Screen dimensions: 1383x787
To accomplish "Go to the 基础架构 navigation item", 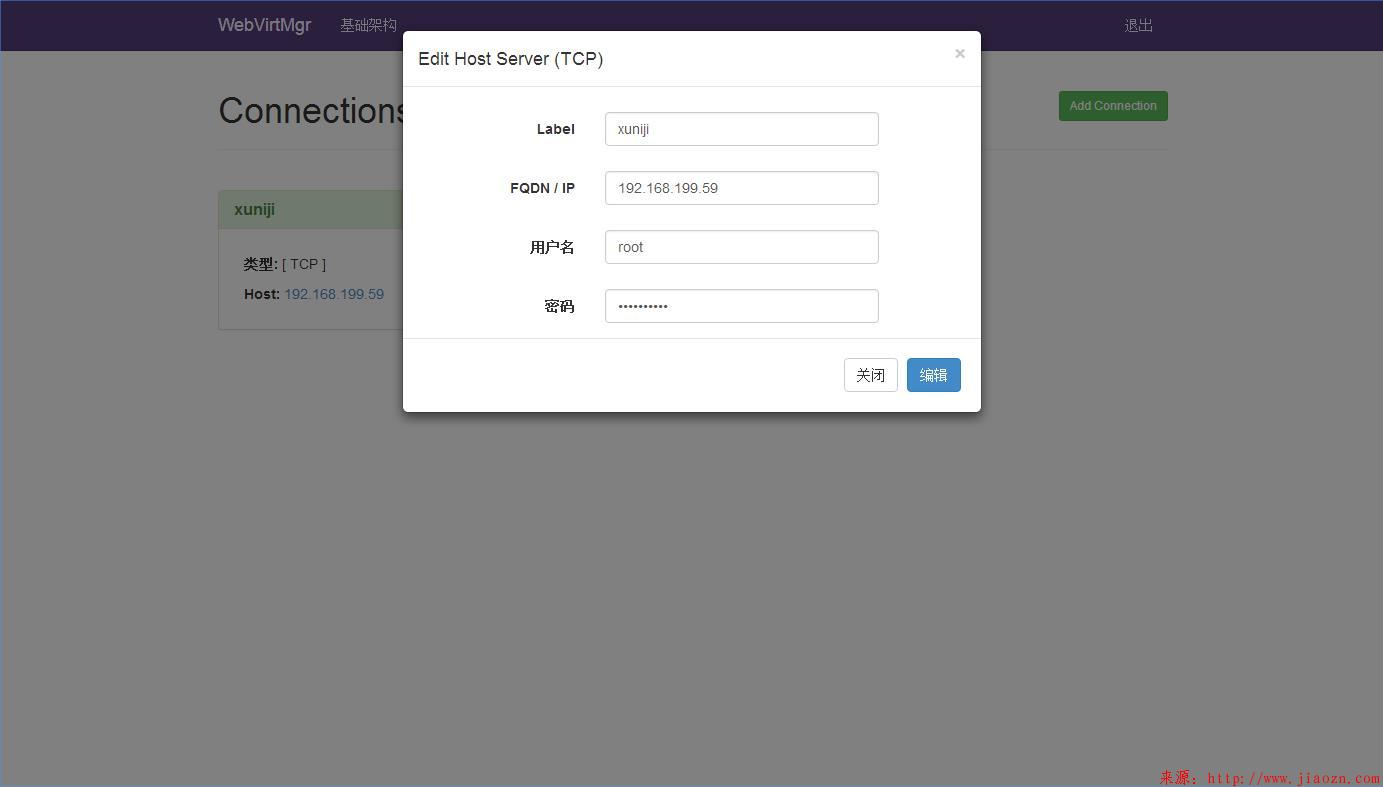I will click(x=368, y=25).
